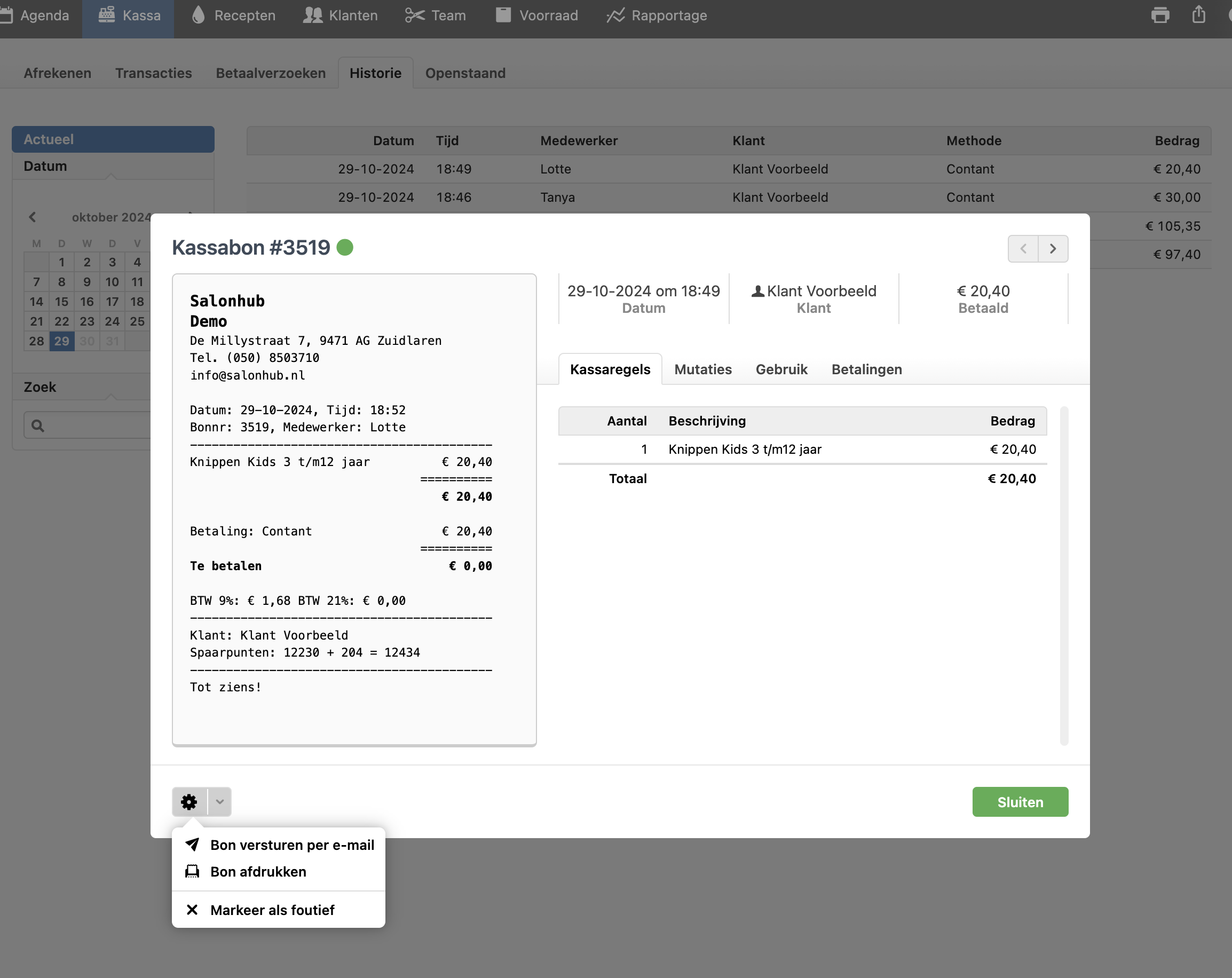Click Markeer als foutief option
This screenshot has width=1232, height=978.
[272, 910]
